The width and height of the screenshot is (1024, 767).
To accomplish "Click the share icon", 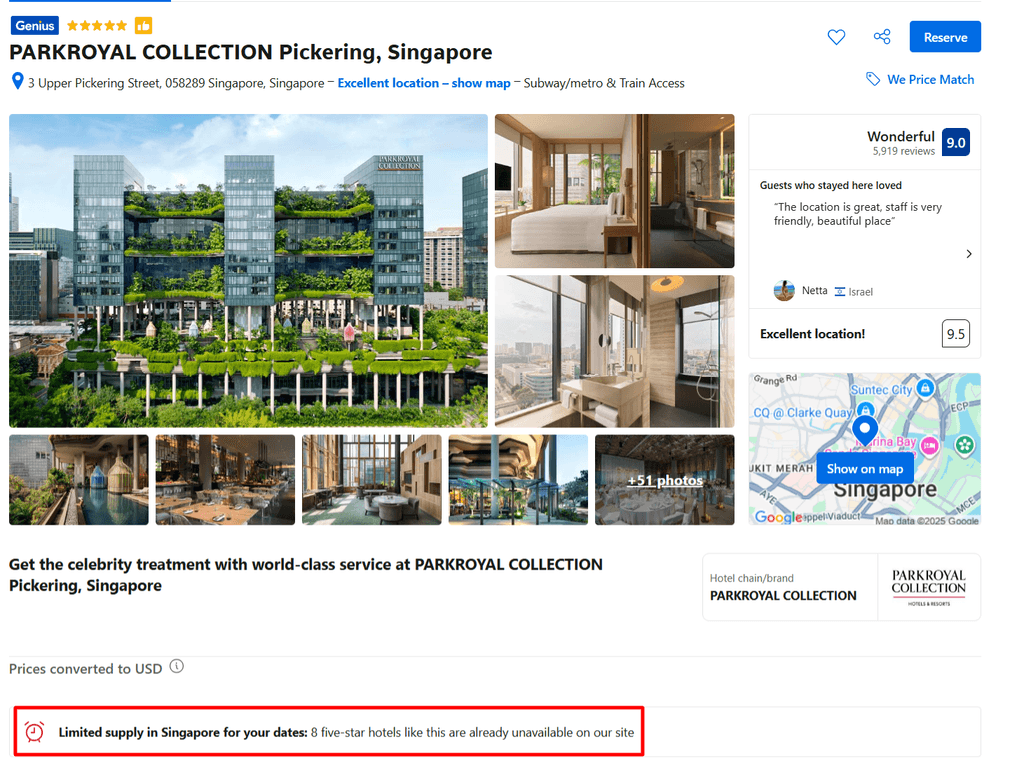I will pyautogui.click(x=882, y=37).
